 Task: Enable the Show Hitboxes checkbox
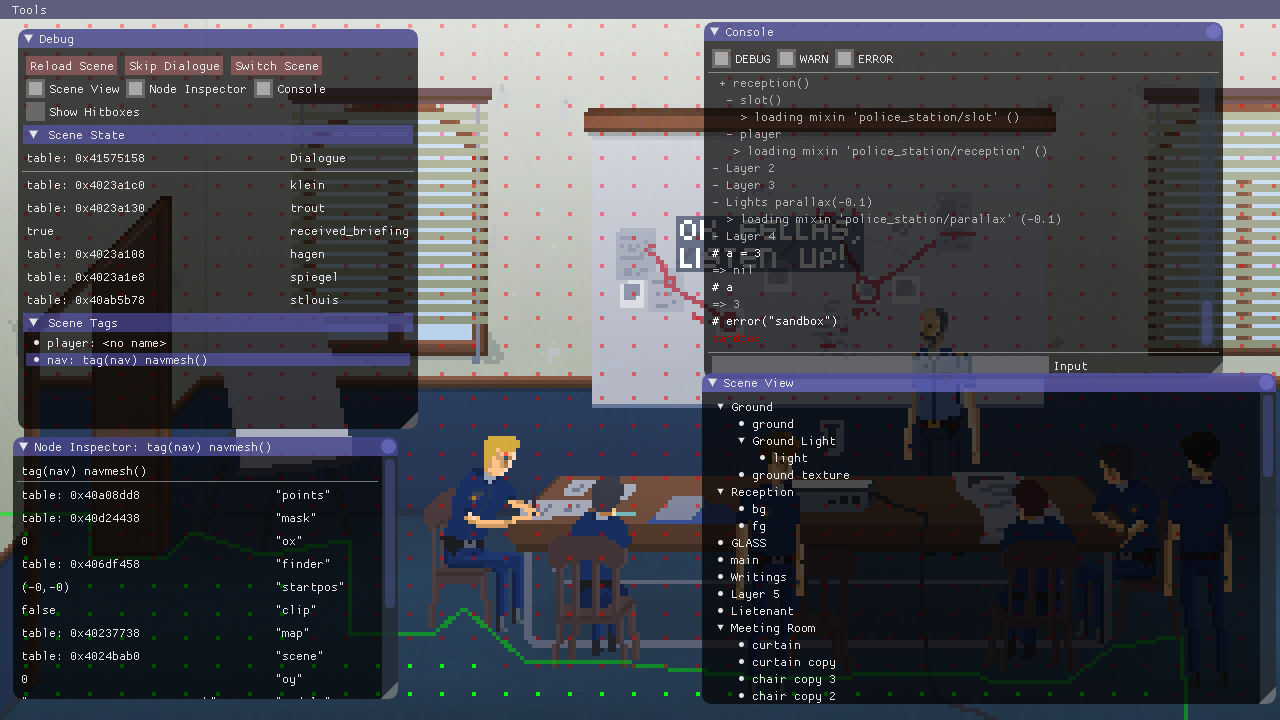[35, 112]
